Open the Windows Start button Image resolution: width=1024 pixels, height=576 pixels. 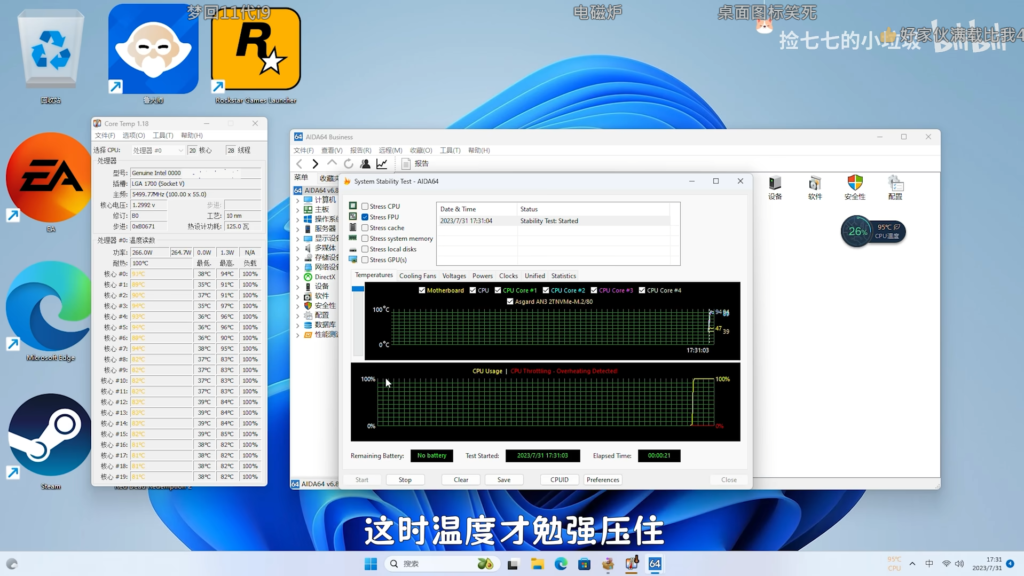370,564
